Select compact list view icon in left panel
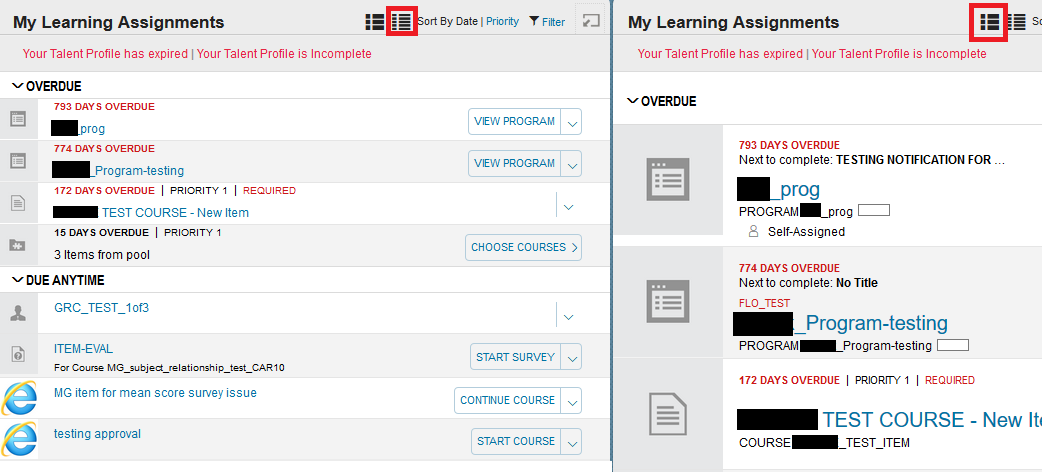1042x472 pixels. coord(401,21)
